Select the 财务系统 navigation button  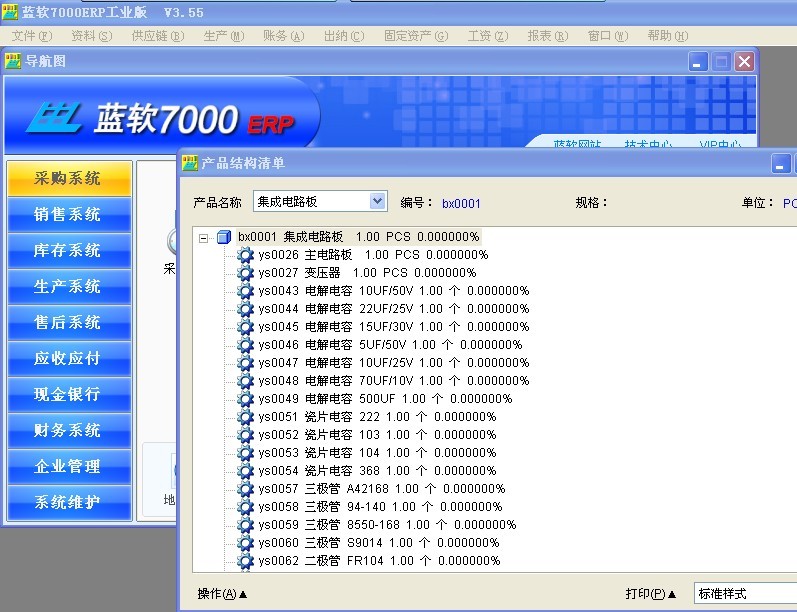click(70, 431)
